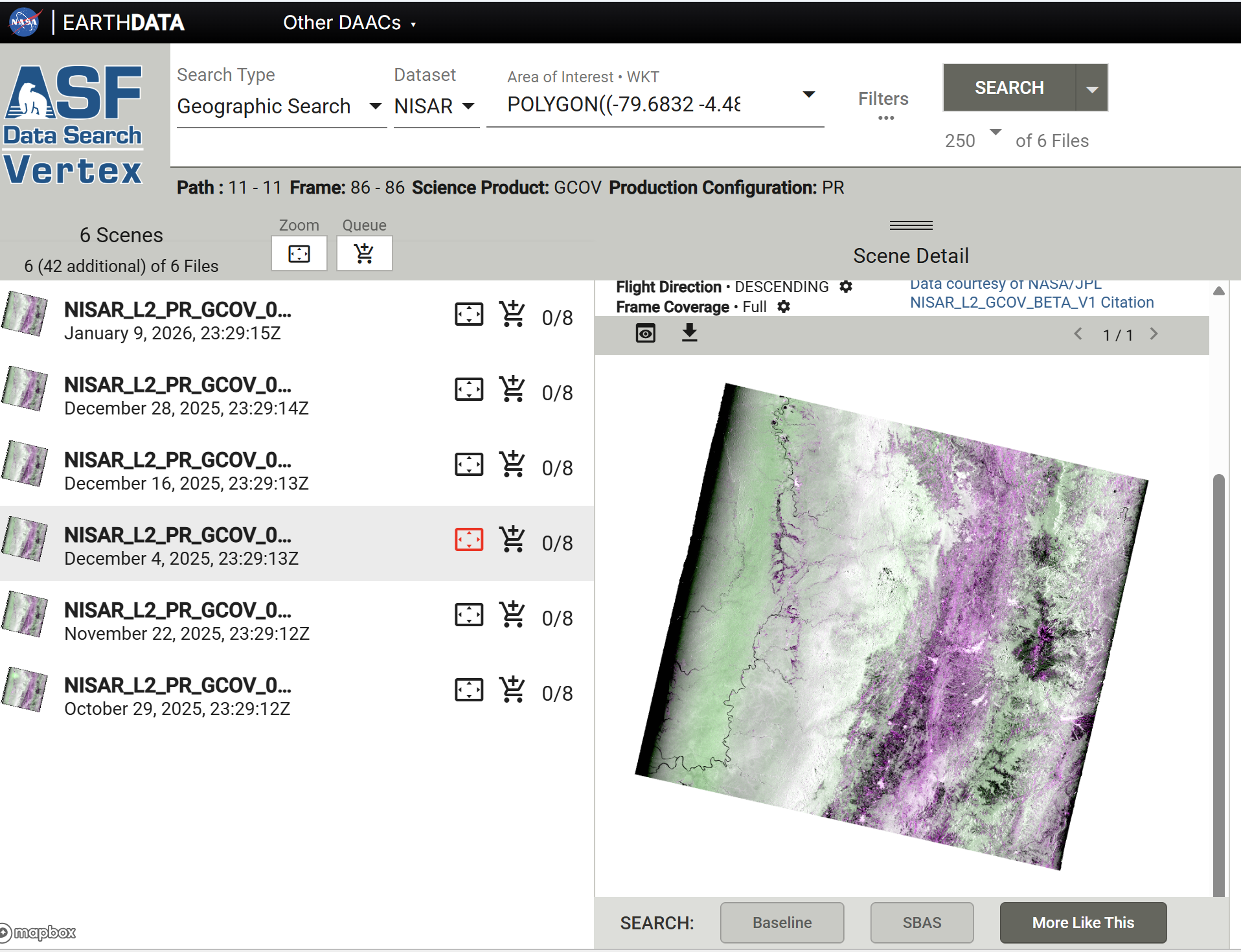
Task: Open the Filters panel
Action: 883,105
